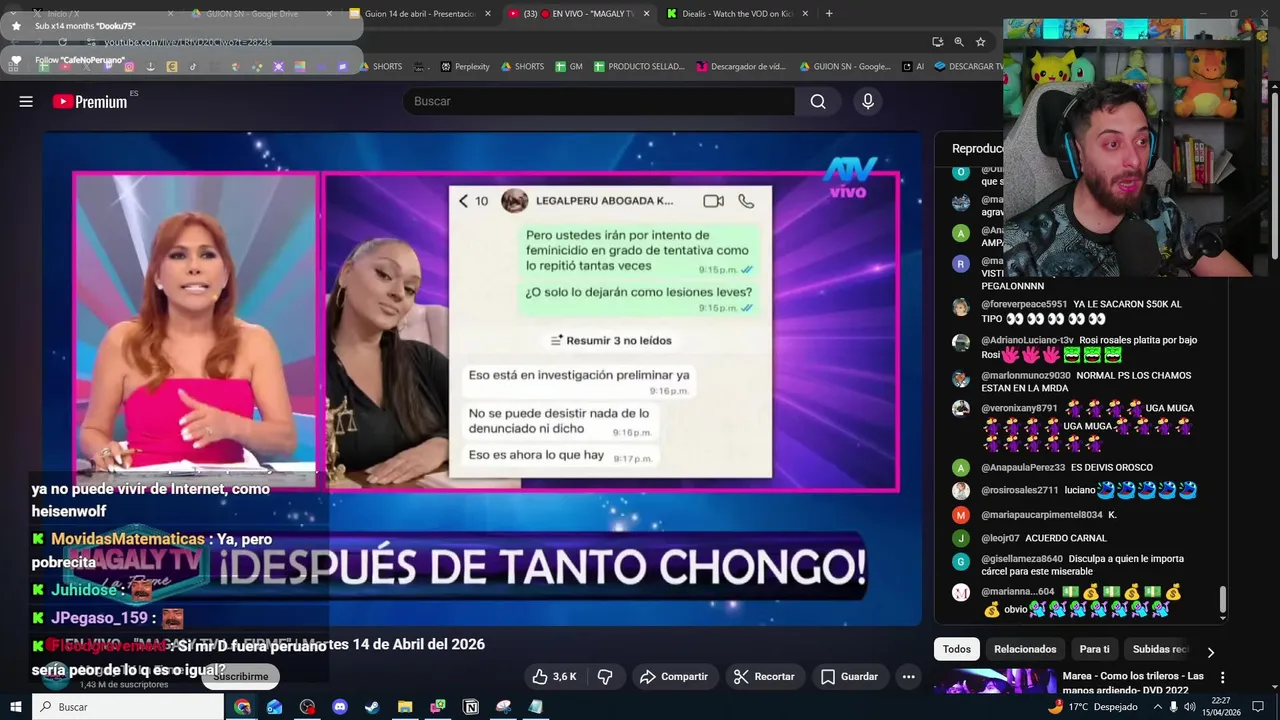Open the clock showing 22:27

[x=1221, y=707]
